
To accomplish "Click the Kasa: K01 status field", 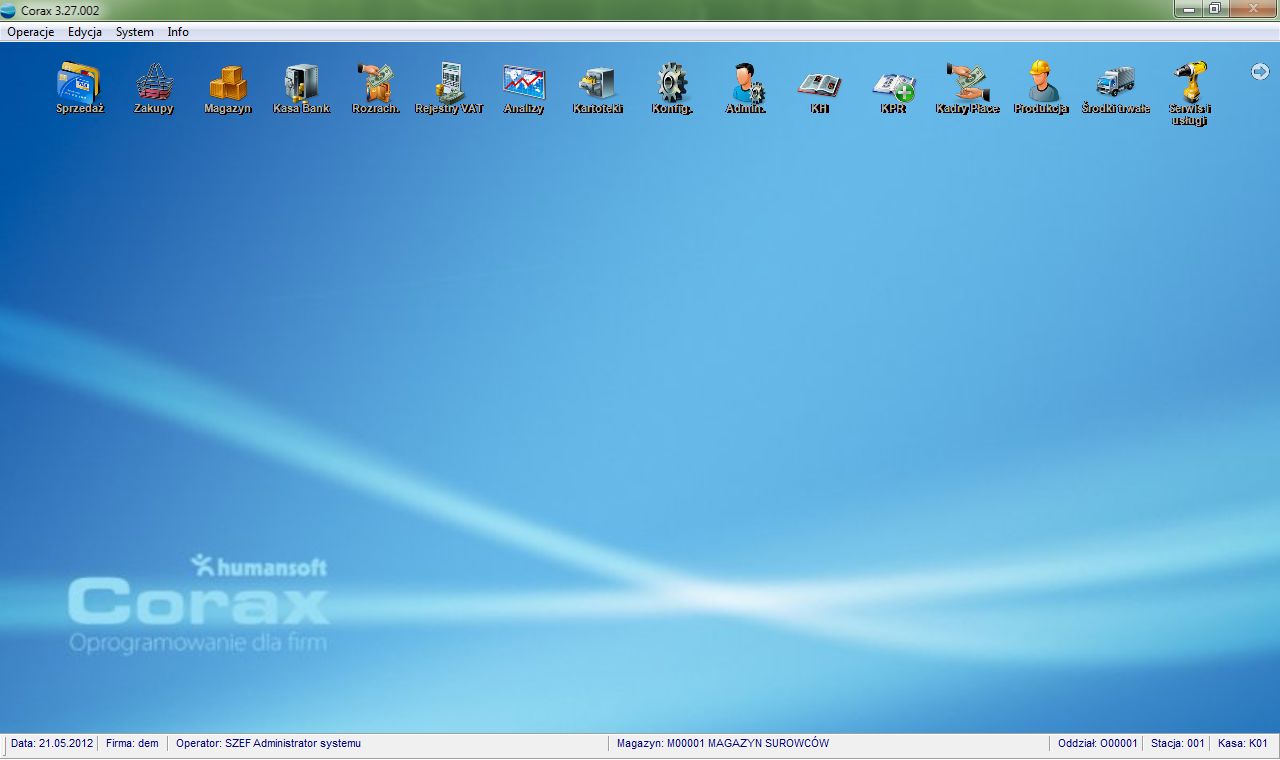I will (x=1243, y=744).
